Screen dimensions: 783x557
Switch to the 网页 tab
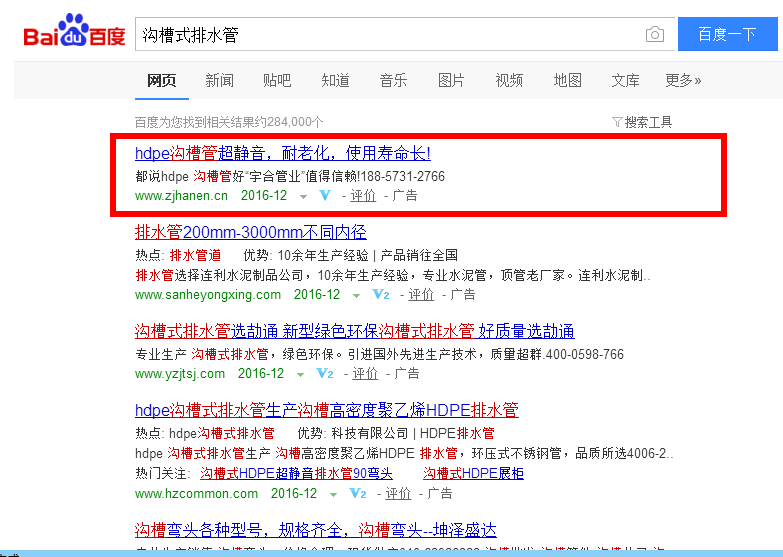point(161,80)
